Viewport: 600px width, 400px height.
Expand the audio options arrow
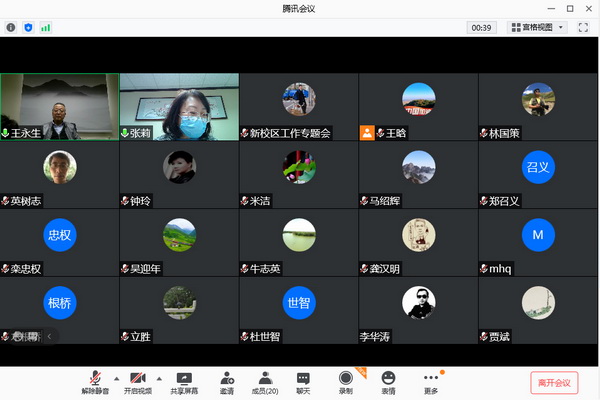(116, 378)
